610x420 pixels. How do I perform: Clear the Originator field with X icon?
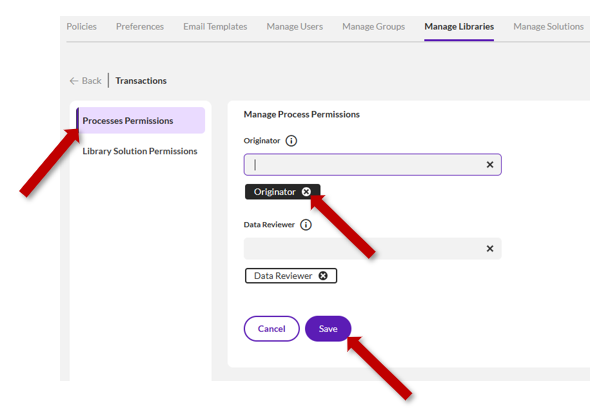(490, 165)
